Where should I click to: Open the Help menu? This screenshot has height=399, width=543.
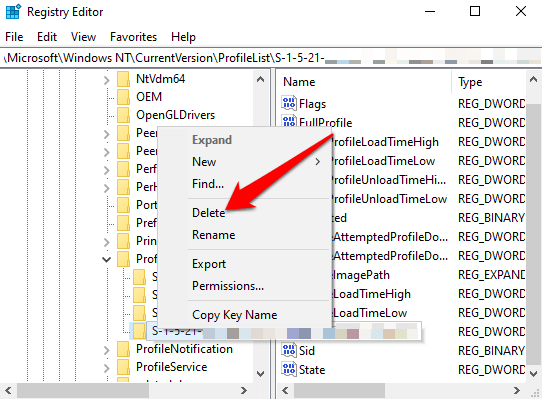click(183, 37)
